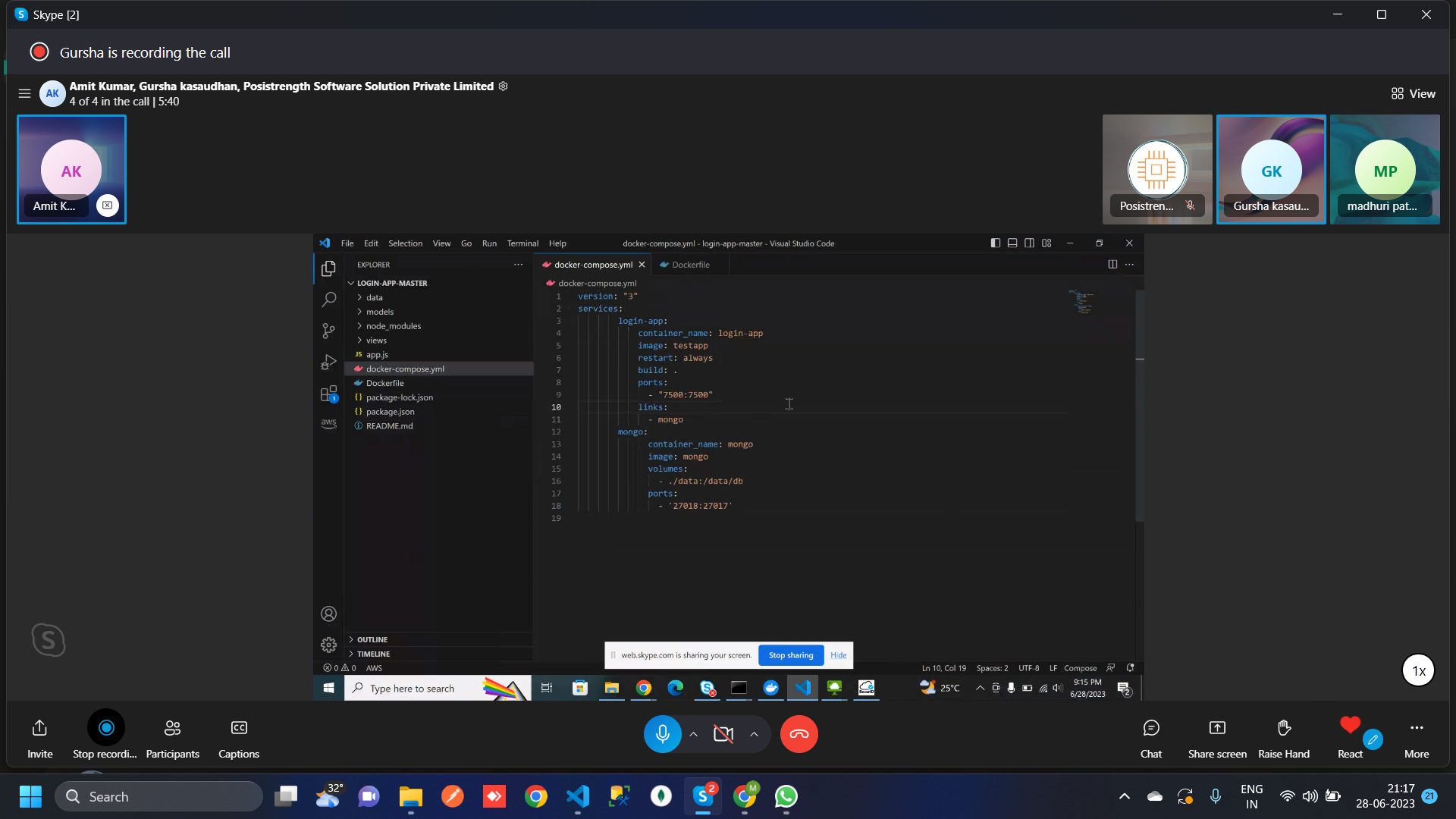Image resolution: width=1456 pixels, height=819 pixels.
Task: Select Gursha kasaudhan participant tile
Action: tap(1271, 169)
